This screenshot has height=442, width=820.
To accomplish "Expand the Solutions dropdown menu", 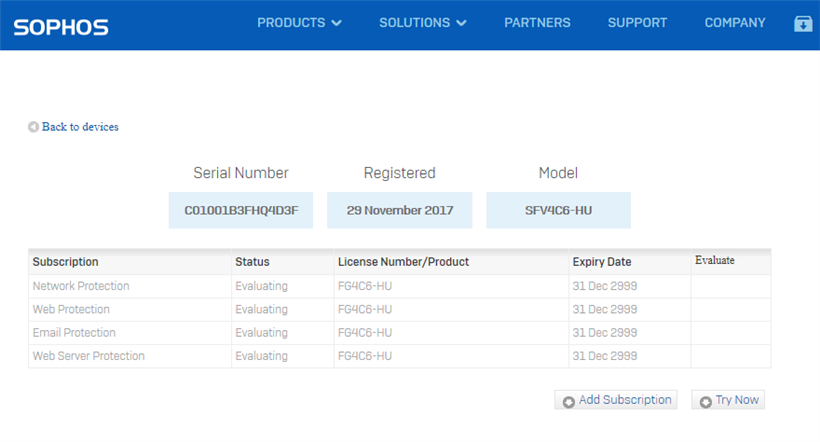I will (x=422, y=23).
